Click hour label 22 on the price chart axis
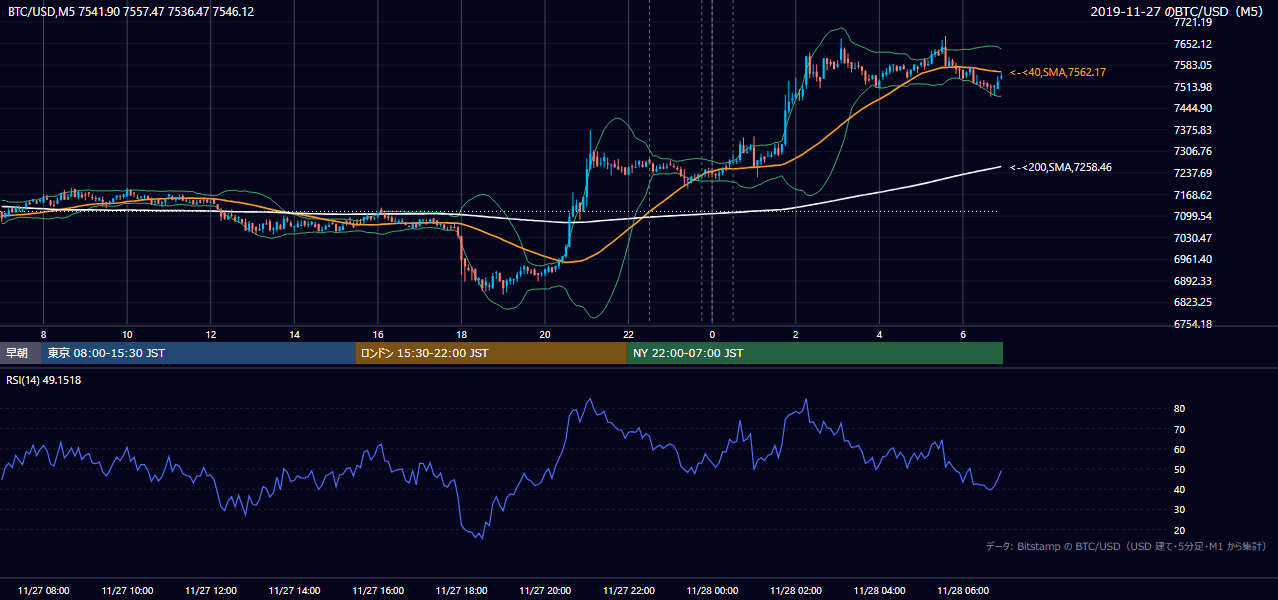Viewport: 1278px width, 600px height. 628,334
